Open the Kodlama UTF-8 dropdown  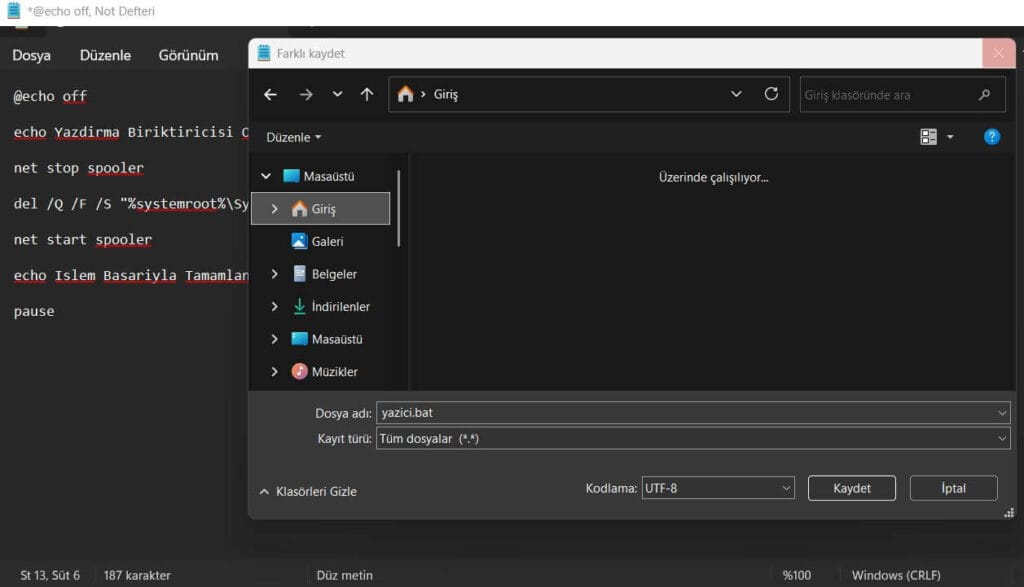coord(717,488)
